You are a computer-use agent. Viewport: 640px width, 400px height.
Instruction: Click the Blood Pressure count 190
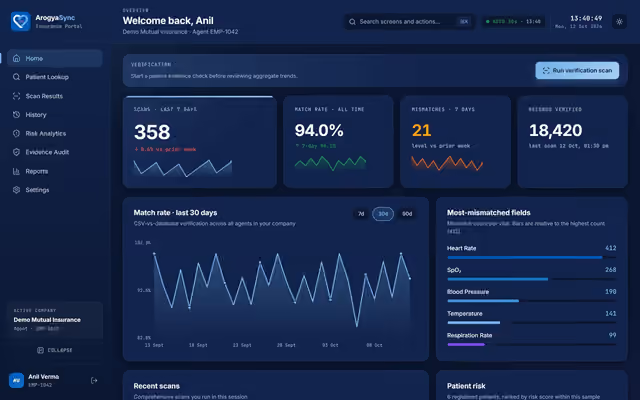pyautogui.click(x=611, y=292)
